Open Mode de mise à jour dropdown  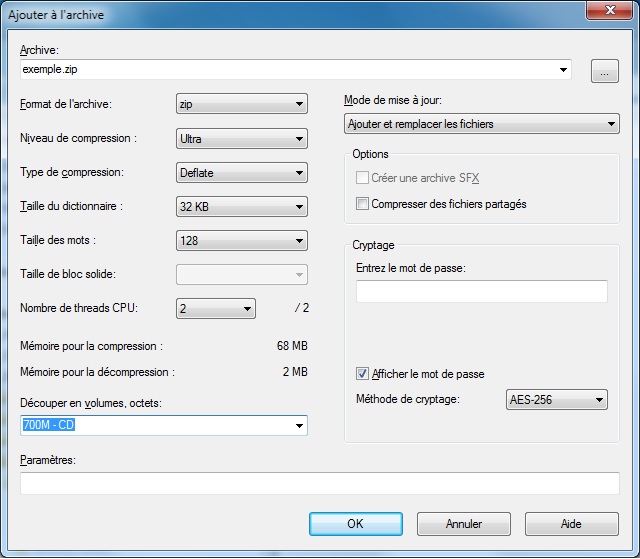click(611, 124)
